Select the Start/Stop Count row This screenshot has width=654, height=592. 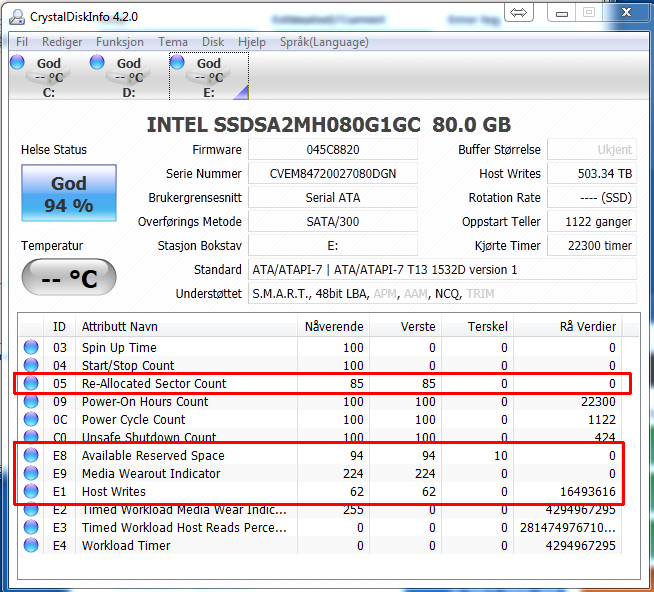click(x=320, y=365)
